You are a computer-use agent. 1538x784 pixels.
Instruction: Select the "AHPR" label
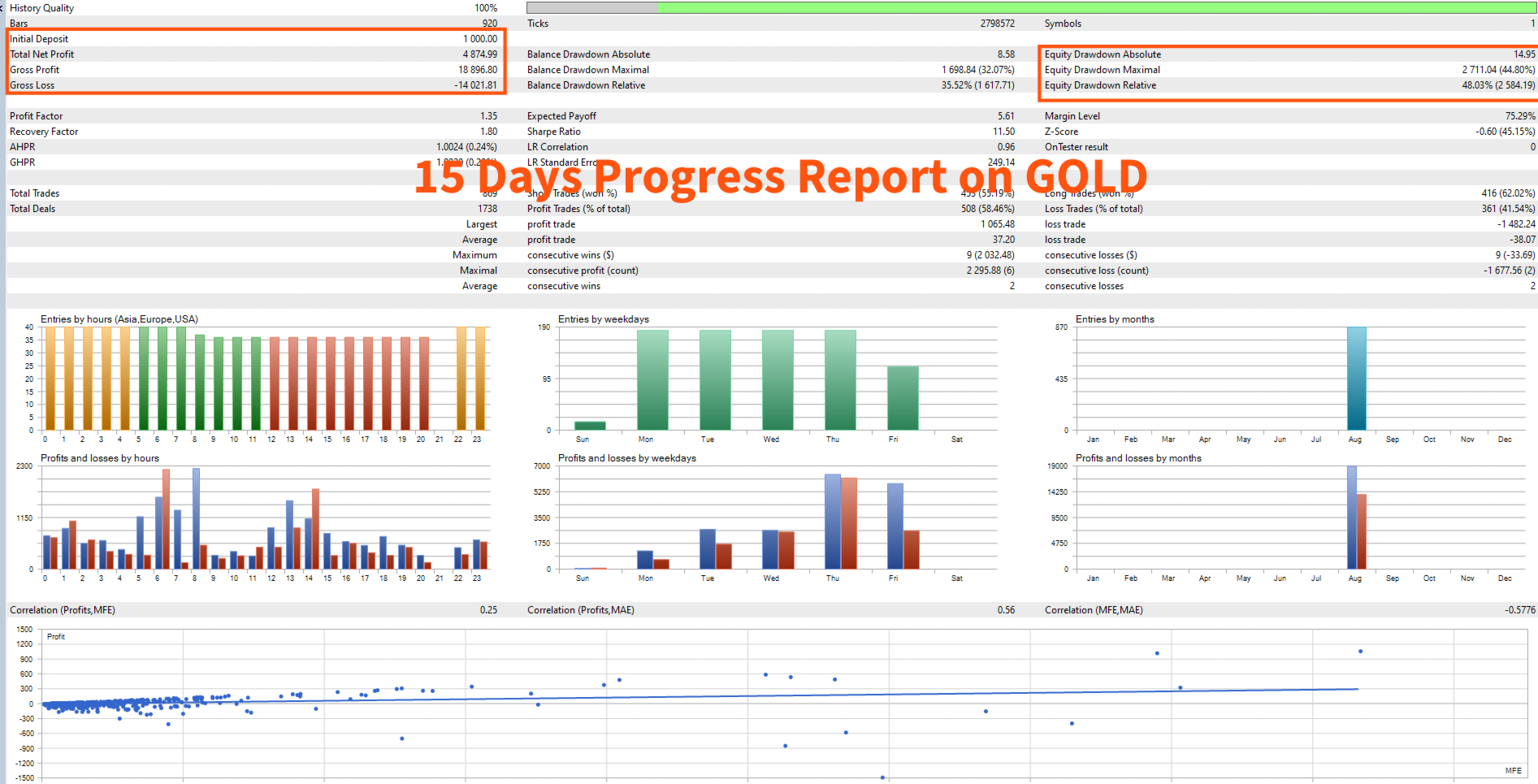pyautogui.click(x=22, y=147)
